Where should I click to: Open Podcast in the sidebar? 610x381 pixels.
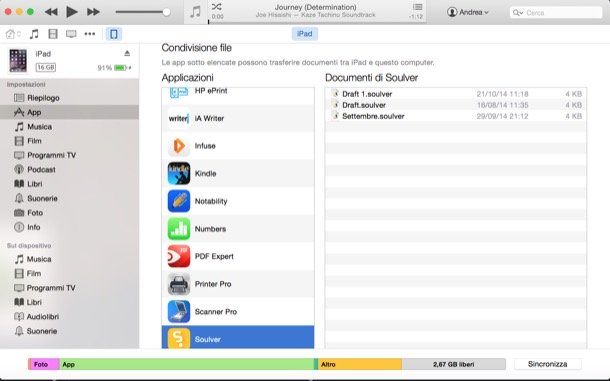pyautogui.click(x=69, y=170)
